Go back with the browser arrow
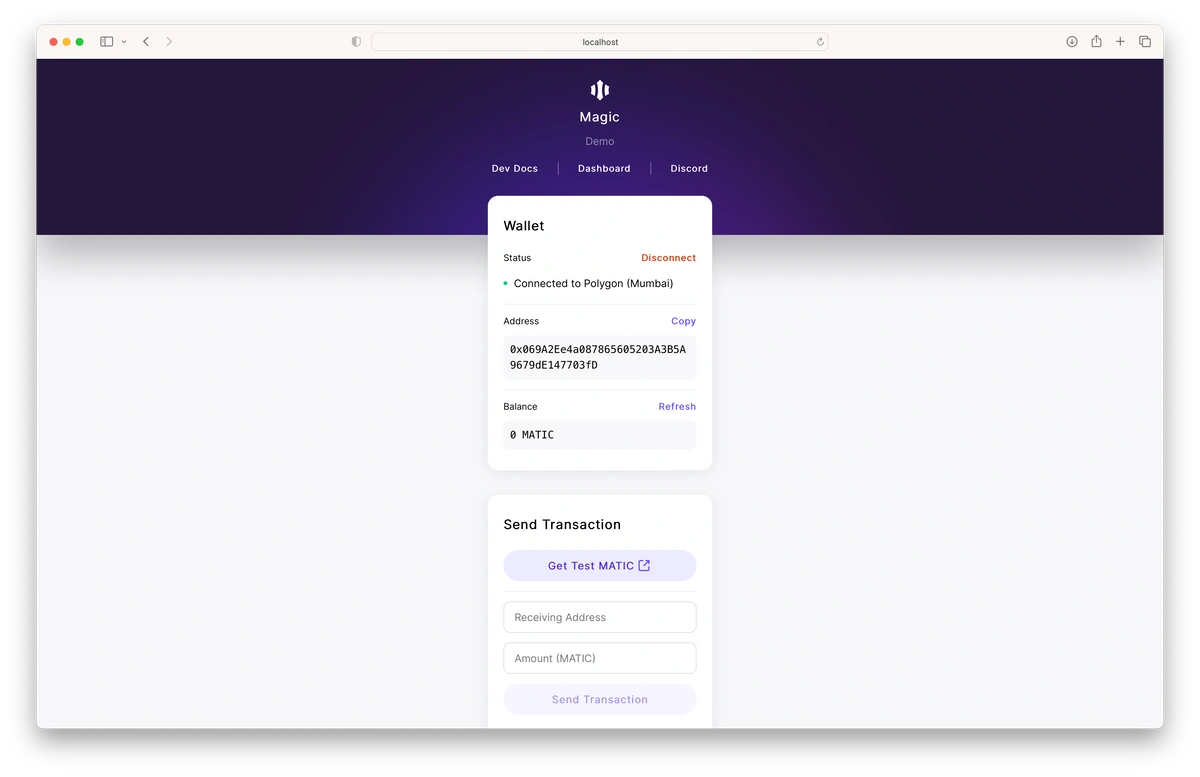Screen dimensions: 1200x777 (x=146, y=42)
